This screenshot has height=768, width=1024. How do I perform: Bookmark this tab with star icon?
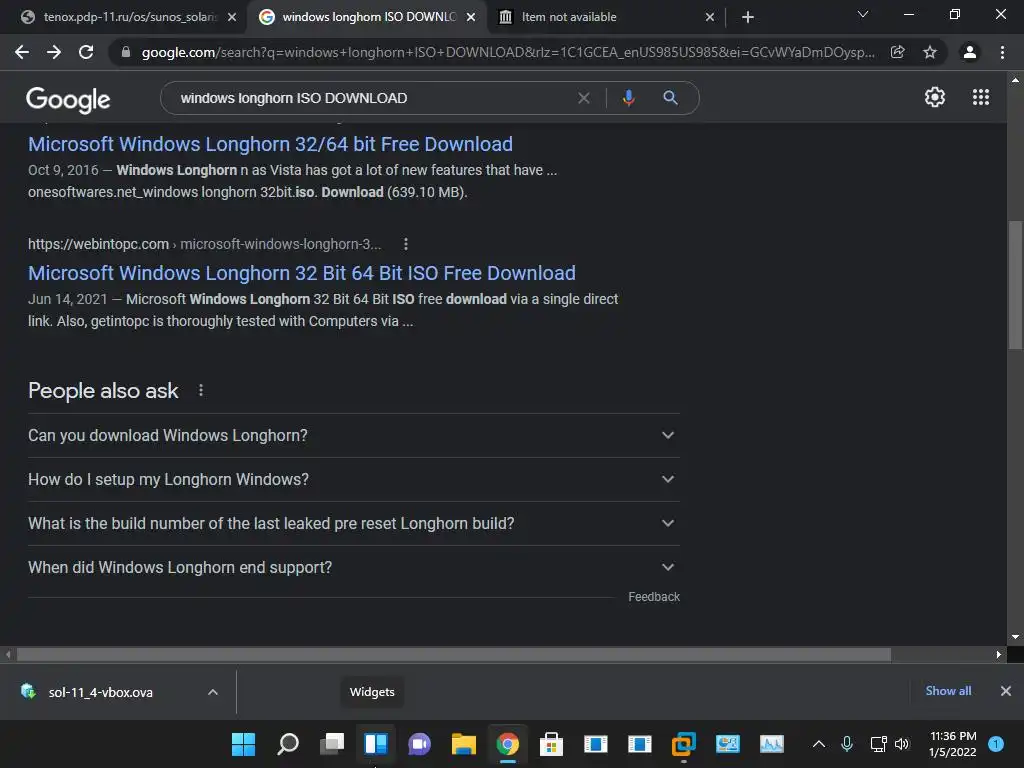pyautogui.click(x=929, y=52)
